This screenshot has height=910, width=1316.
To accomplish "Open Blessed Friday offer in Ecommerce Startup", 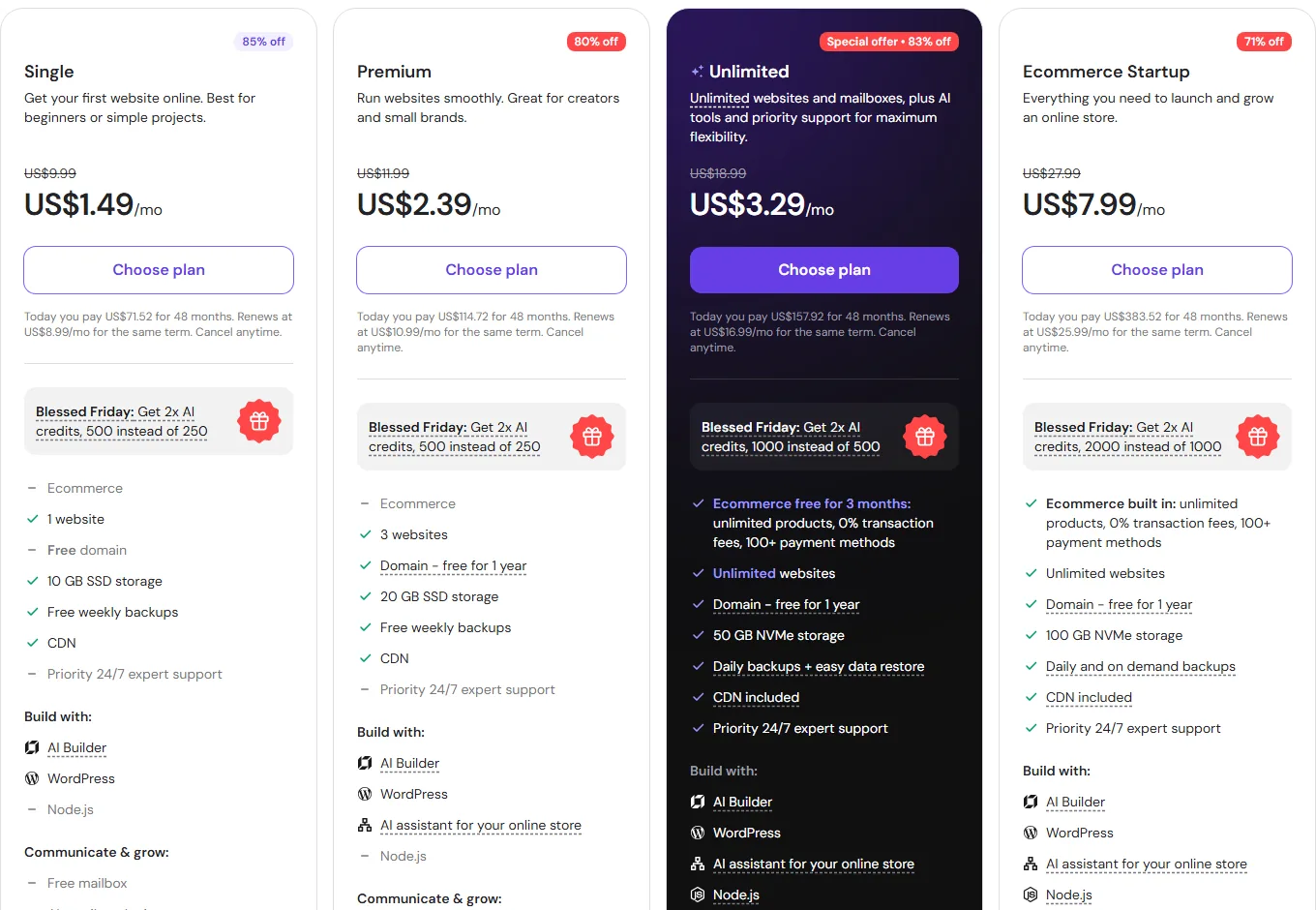I will point(1127,437).
